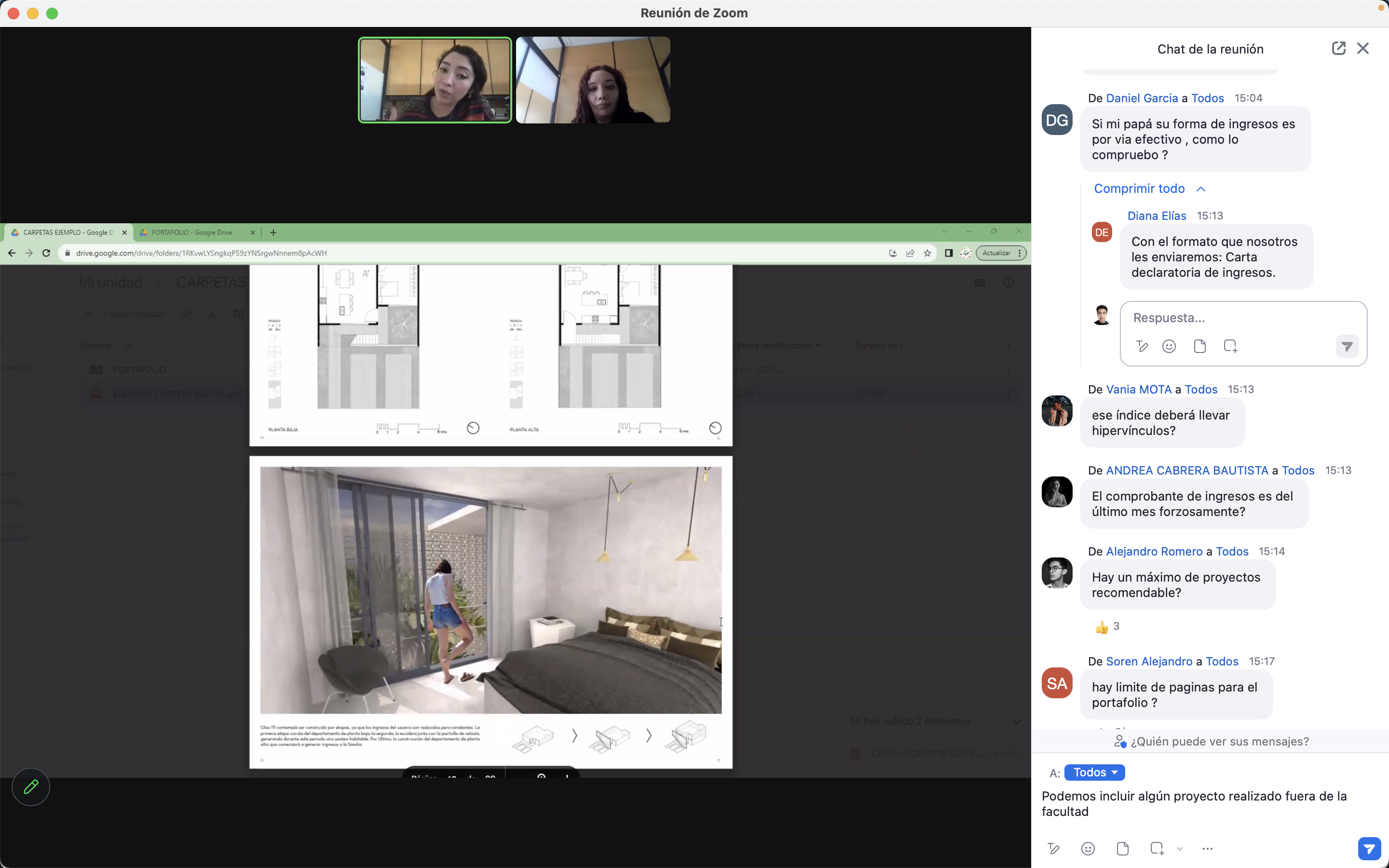The height and width of the screenshot is (868, 1389).
Task: Click emoji icon in the reply box
Action: 1169,346
